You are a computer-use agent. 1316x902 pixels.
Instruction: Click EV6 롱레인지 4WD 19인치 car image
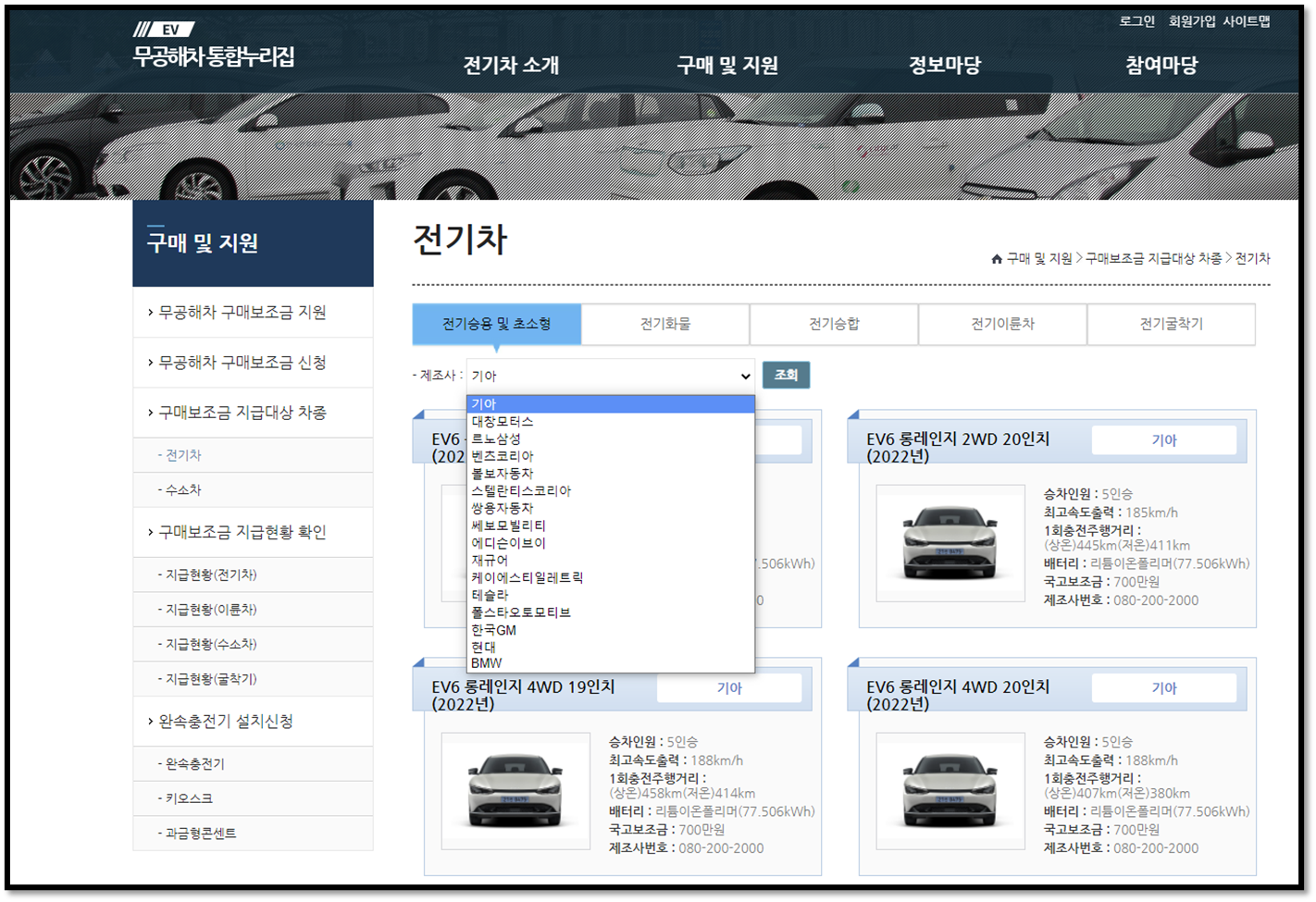[x=515, y=791]
